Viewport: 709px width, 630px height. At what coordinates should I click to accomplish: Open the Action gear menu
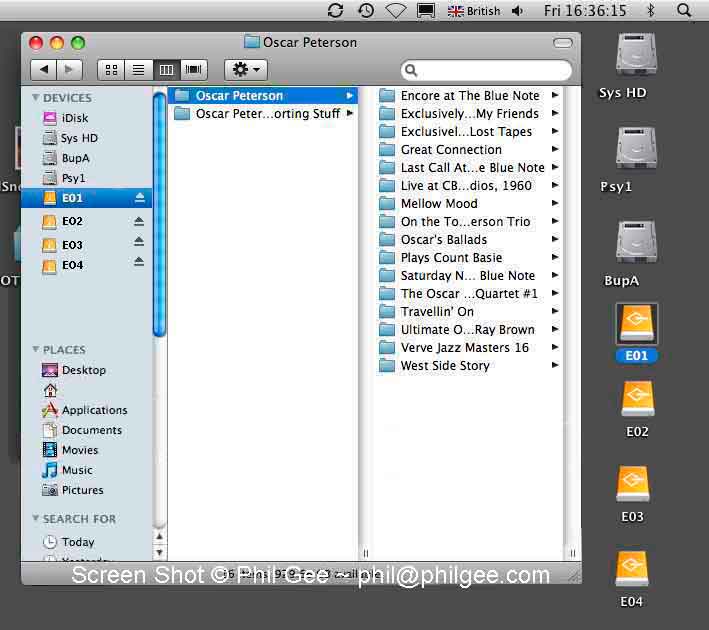pos(246,70)
